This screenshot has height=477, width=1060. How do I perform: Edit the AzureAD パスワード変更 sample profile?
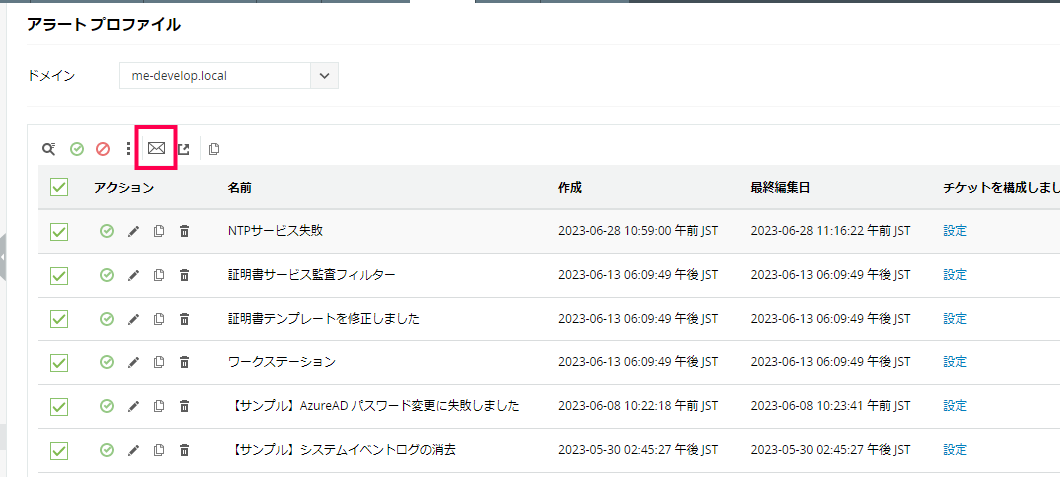click(x=133, y=407)
